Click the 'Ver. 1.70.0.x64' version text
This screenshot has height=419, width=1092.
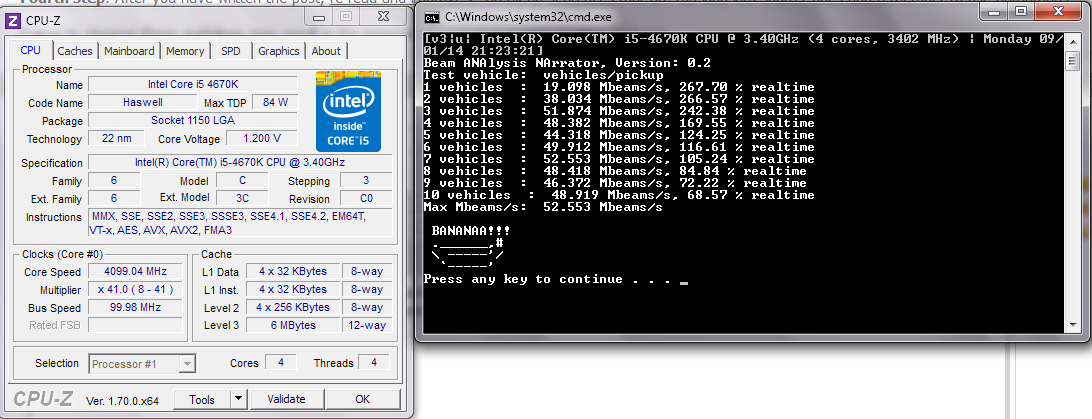(x=123, y=401)
